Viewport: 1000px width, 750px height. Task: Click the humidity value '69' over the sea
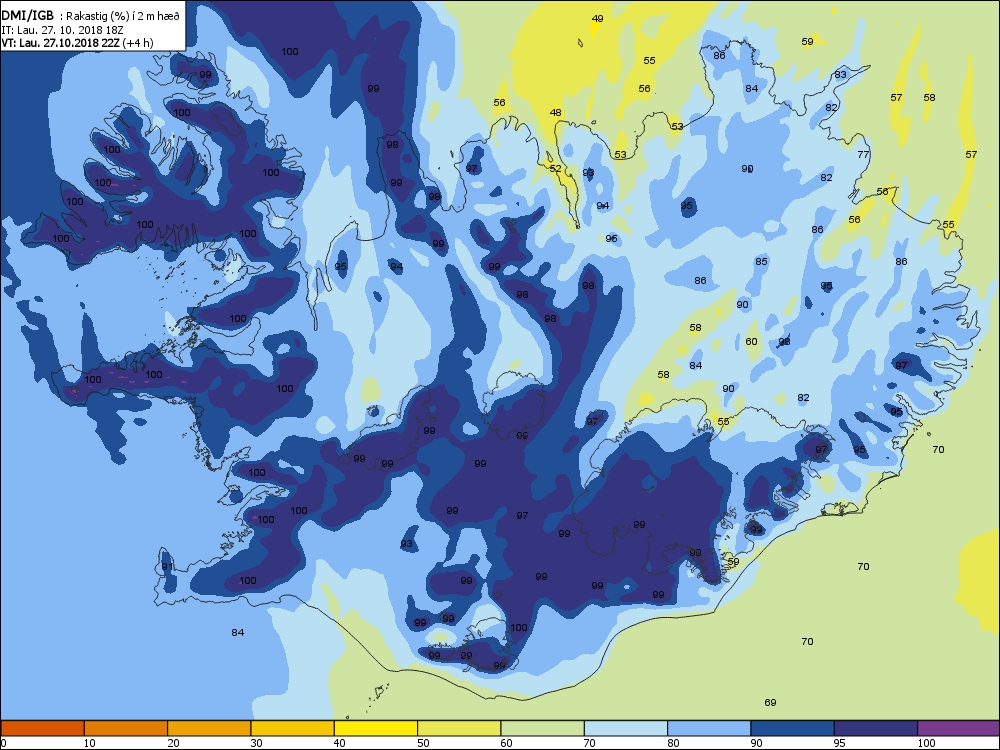tap(770, 702)
